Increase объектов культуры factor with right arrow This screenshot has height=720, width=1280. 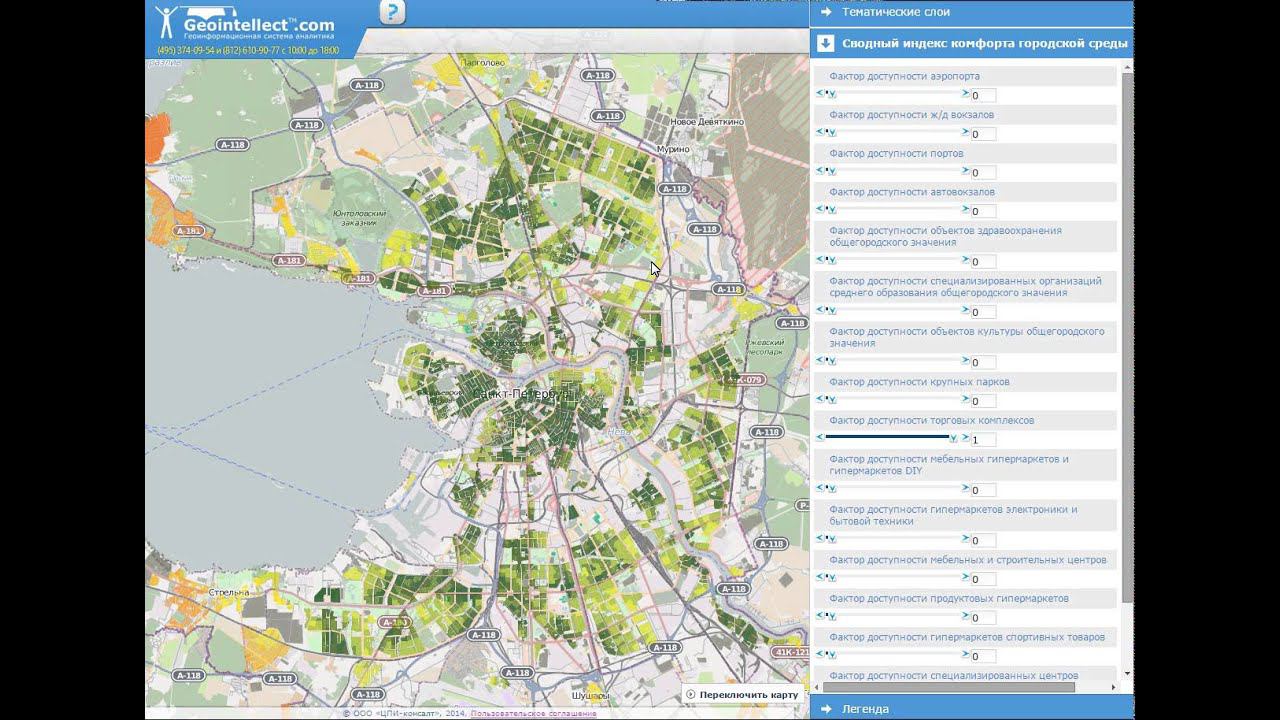pyautogui.click(x=965, y=360)
